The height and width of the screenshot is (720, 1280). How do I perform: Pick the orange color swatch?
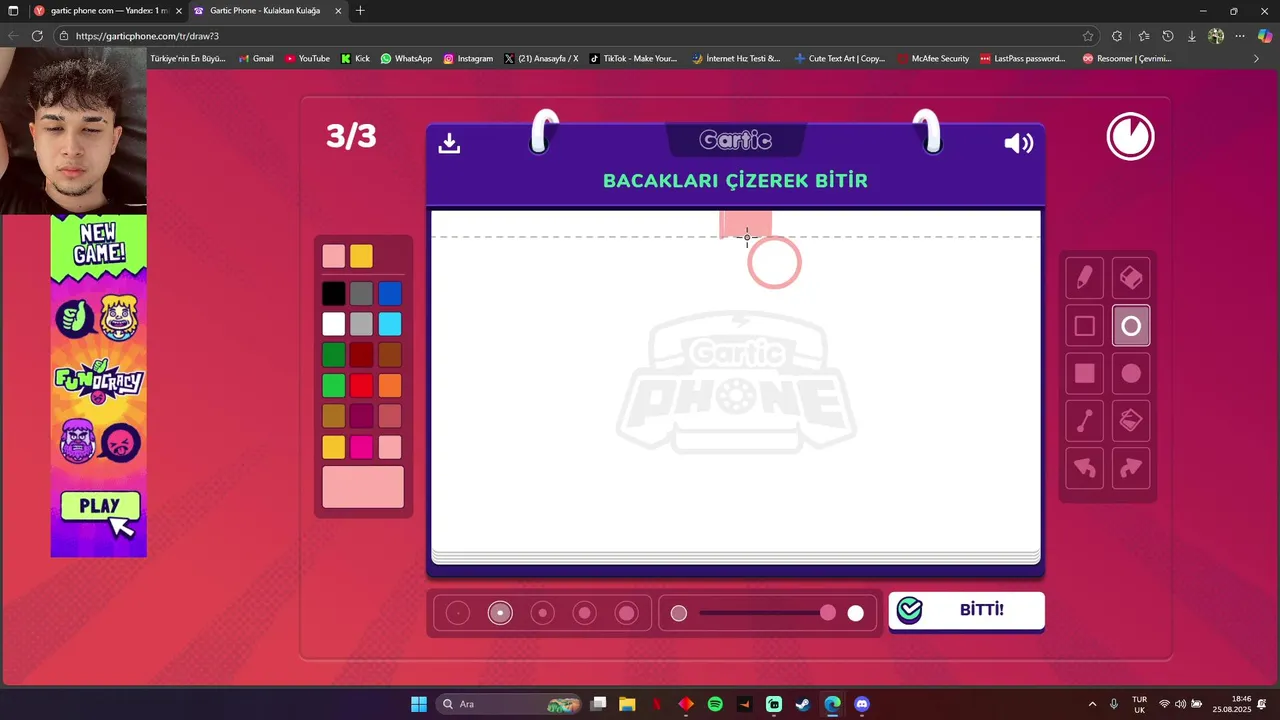click(390, 385)
